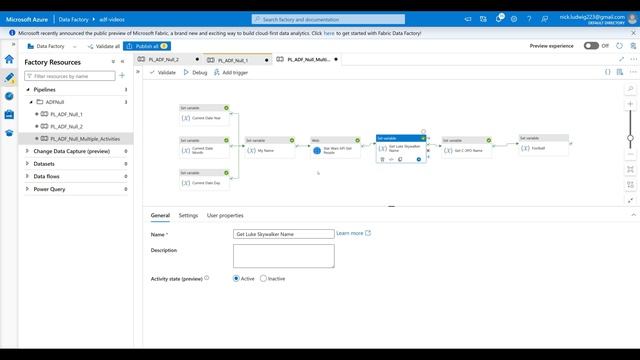
Task: Click the Add trigger button
Action: pos(231,72)
